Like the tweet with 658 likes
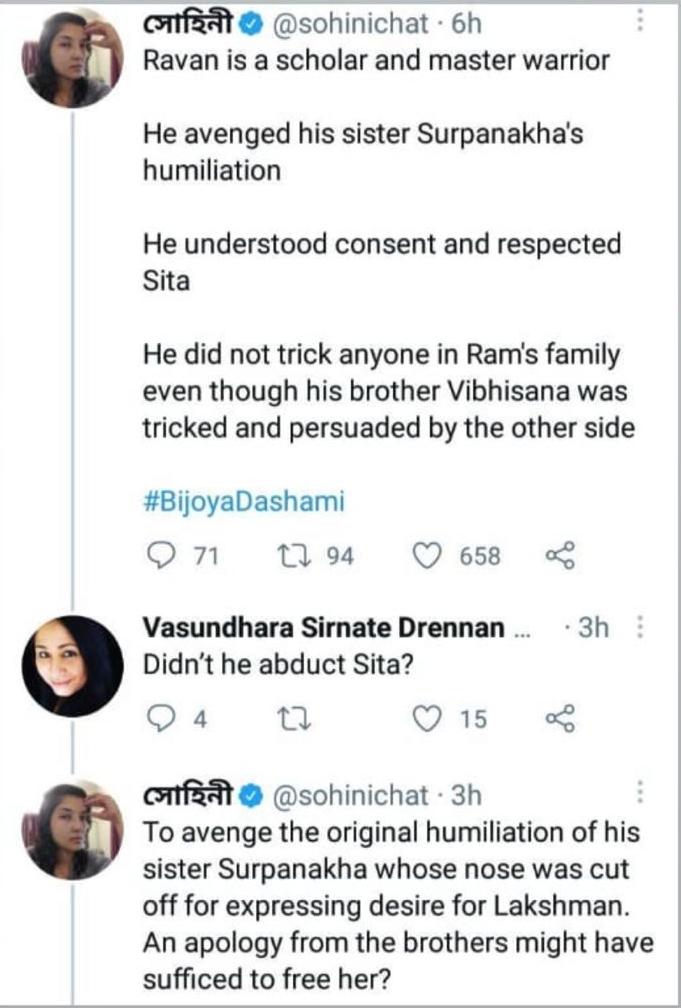Viewport: 681px width, 1008px height. point(428,556)
